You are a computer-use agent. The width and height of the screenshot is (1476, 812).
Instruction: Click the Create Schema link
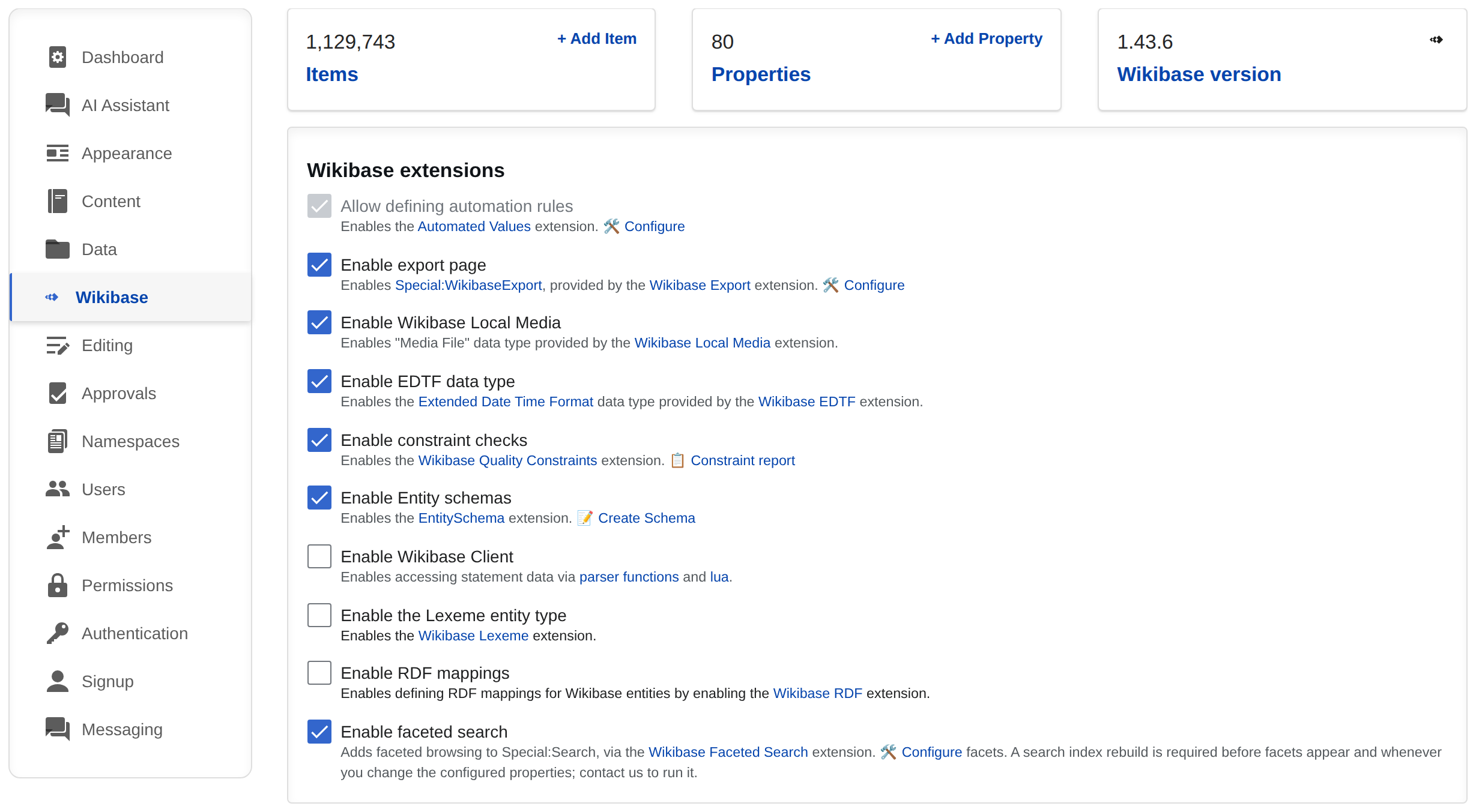(647, 518)
